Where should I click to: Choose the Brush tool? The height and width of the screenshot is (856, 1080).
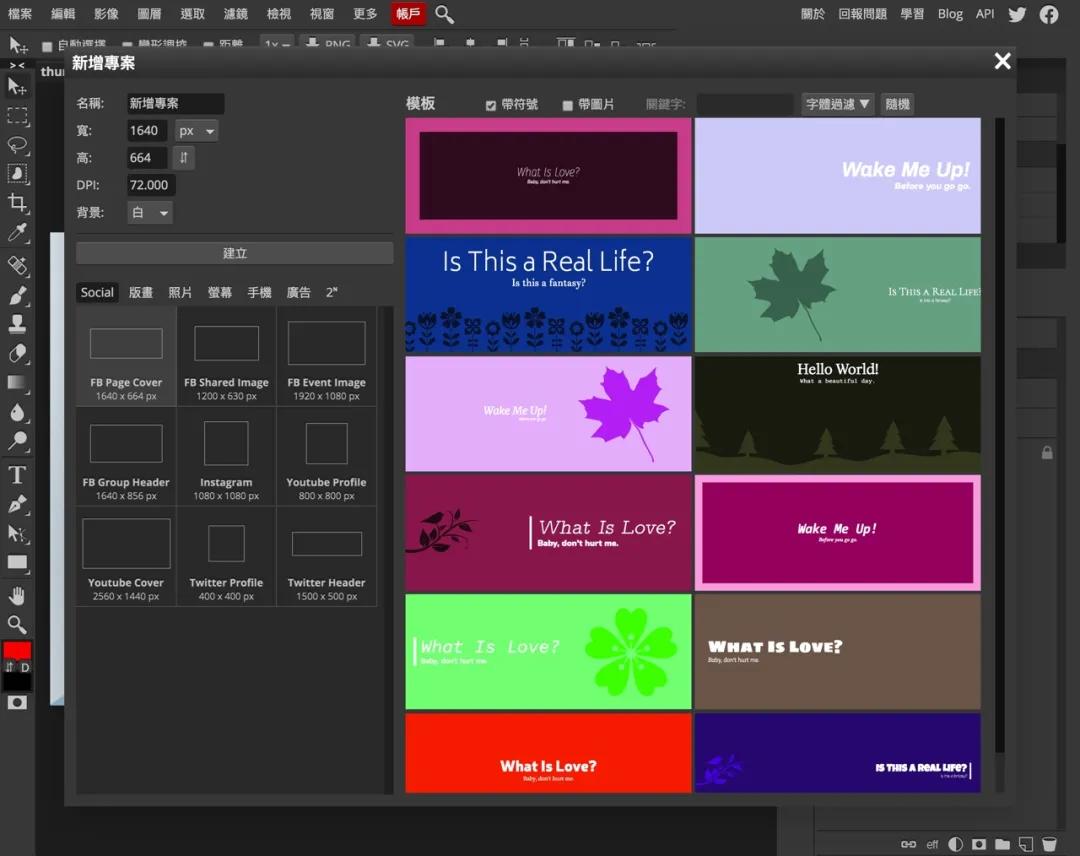[17, 296]
